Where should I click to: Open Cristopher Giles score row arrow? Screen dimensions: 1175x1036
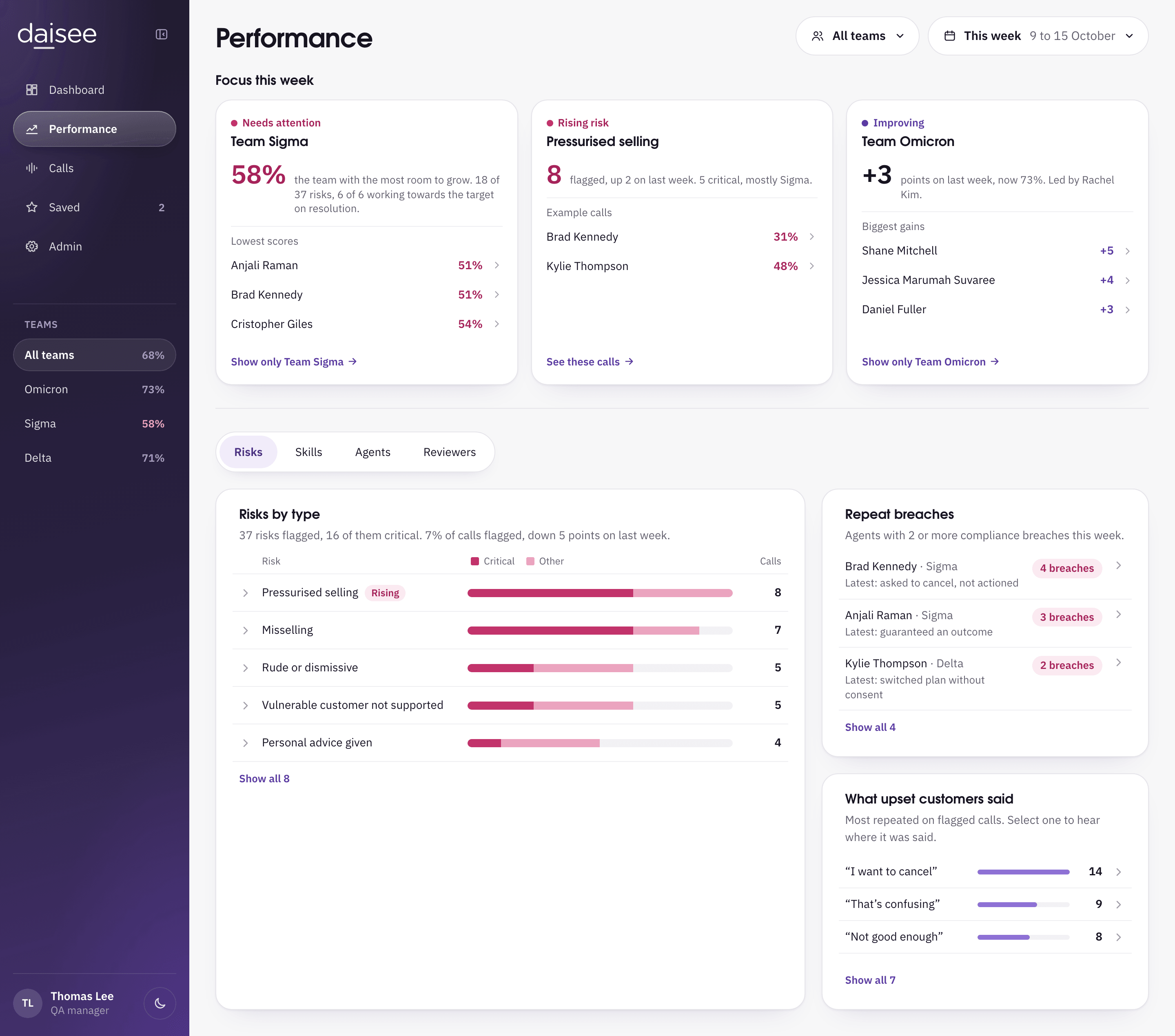497,323
